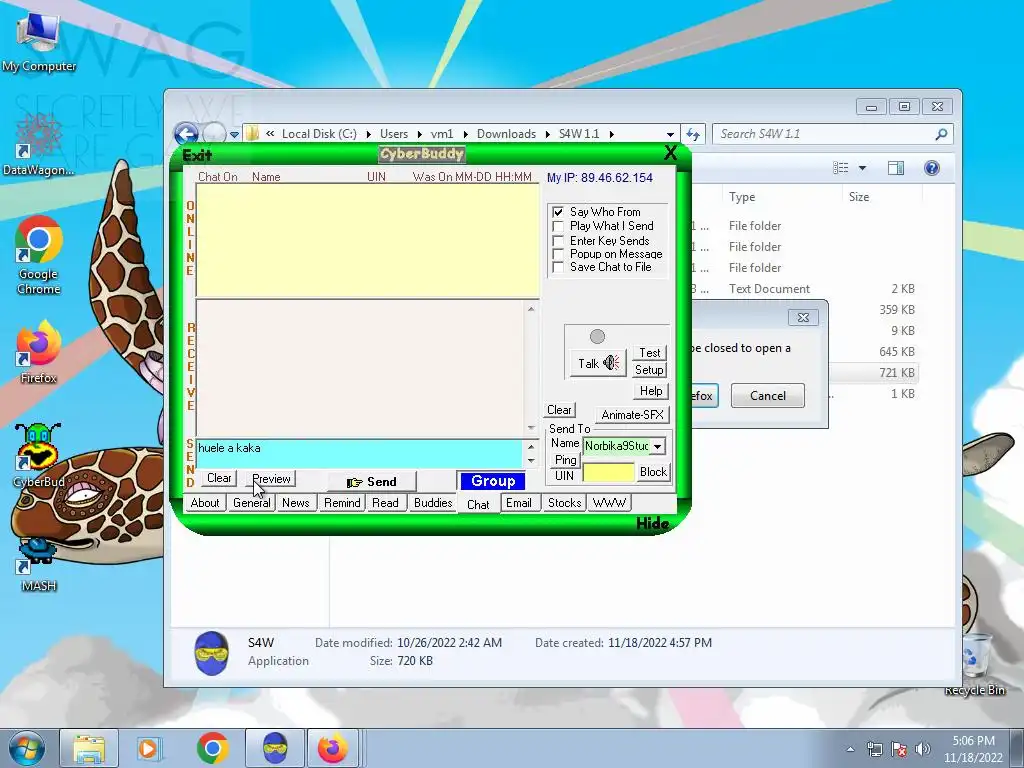This screenshot has width=1024, height=768.
Task: Refresh the Explorer address bar
Action: click(x=693, y=134)
